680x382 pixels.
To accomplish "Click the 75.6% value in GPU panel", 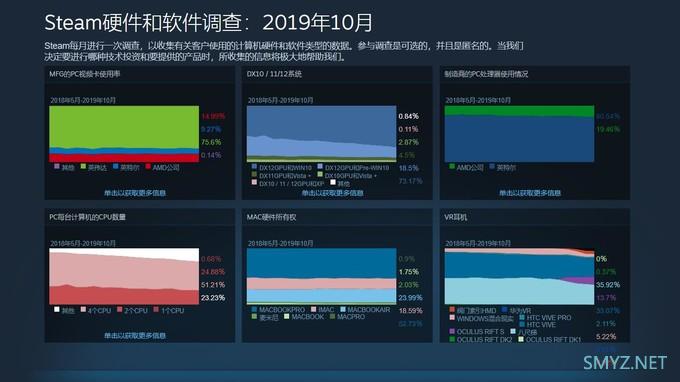I will click(x=211, y=142).
